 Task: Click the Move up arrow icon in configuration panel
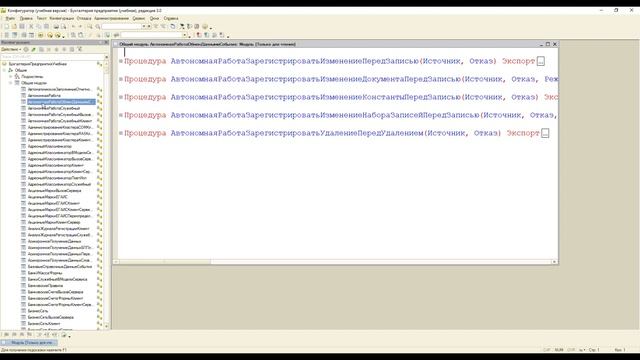tap(57, 49)
